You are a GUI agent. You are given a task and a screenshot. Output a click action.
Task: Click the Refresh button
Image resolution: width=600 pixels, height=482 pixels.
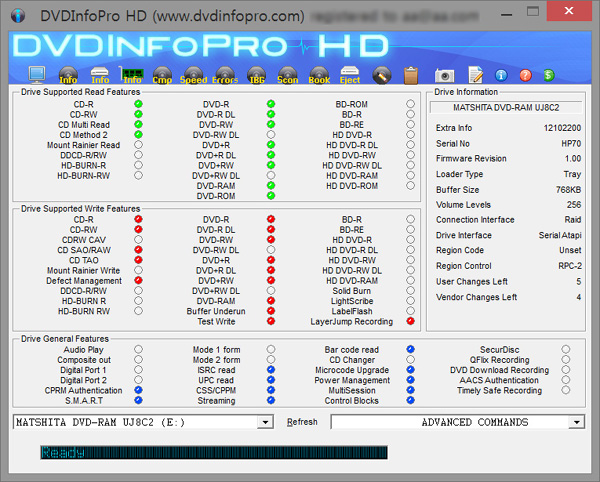(302, 422)
